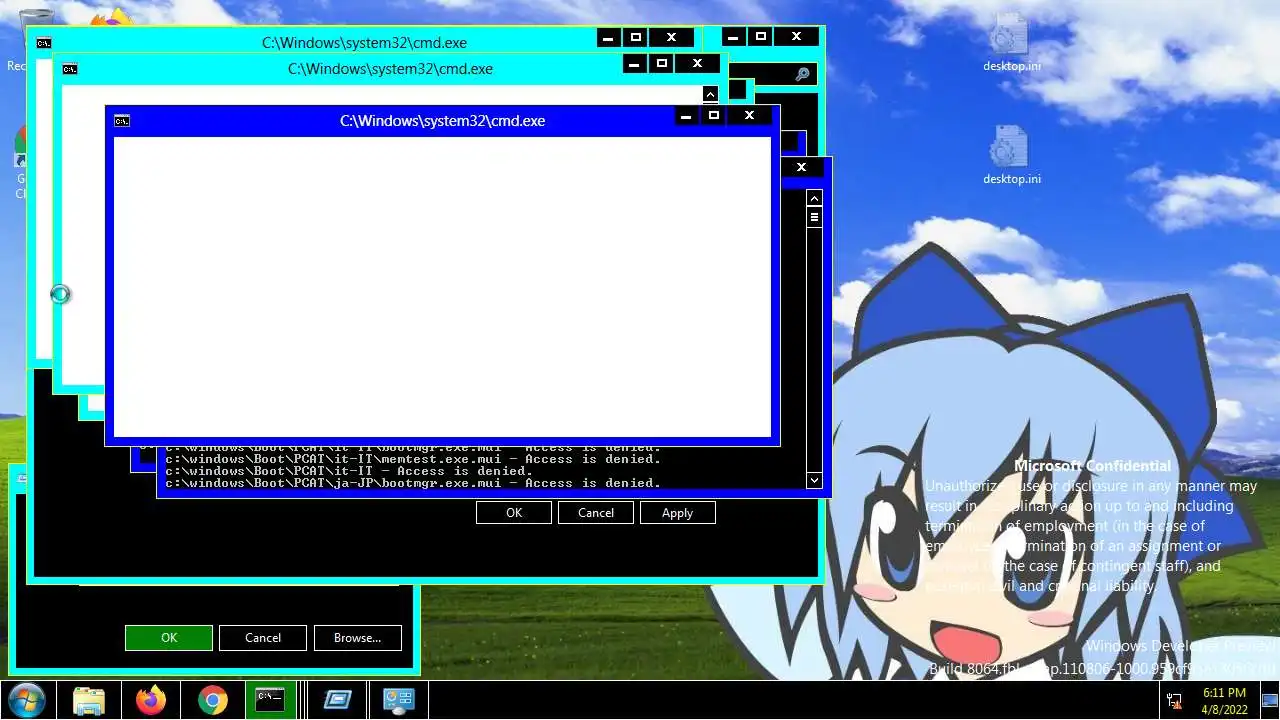This screenshot has width=1280, height=720.
Task: Minimize the blue cmd.exe window
Action: (x=686, y=117)
